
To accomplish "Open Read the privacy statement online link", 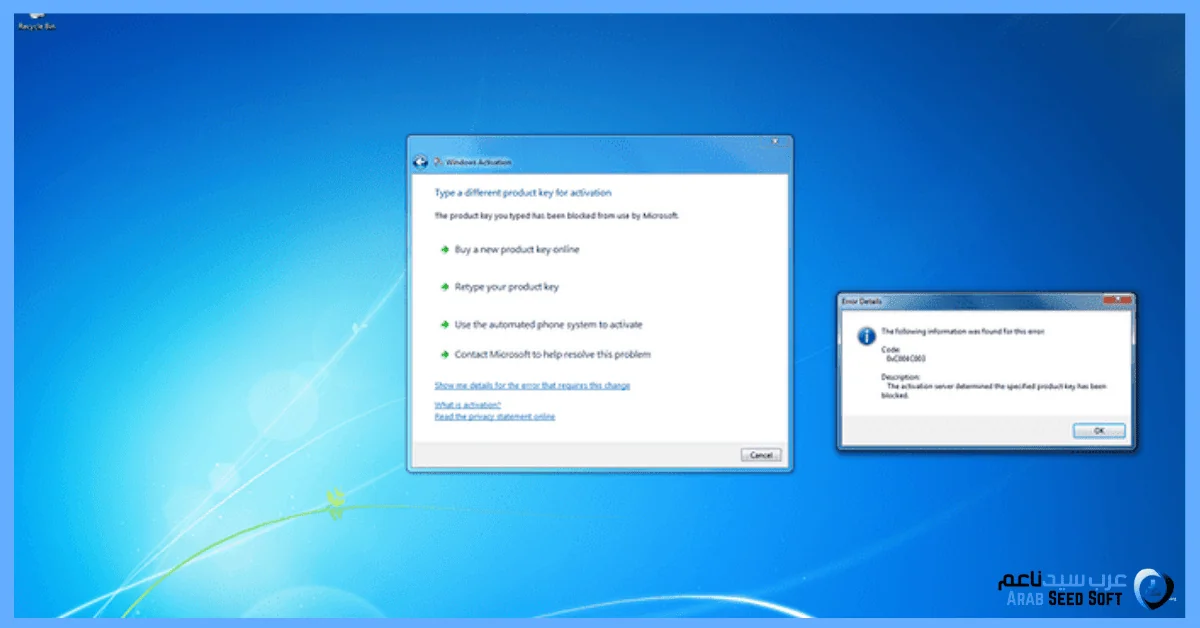I will (x=494, y=417).
